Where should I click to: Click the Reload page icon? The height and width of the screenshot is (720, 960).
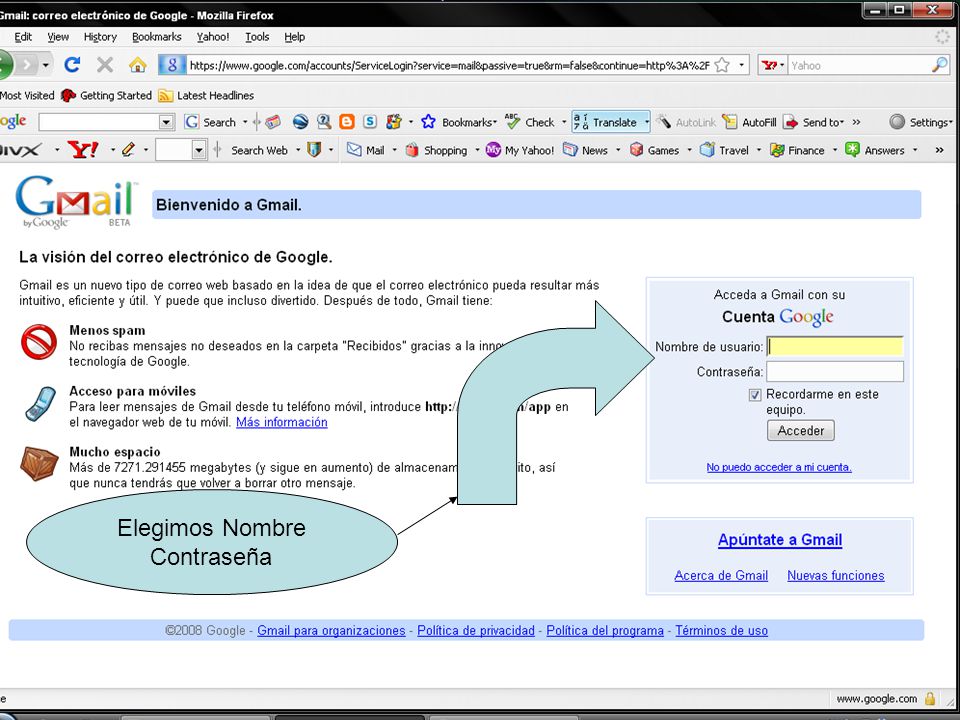(72, 65)
